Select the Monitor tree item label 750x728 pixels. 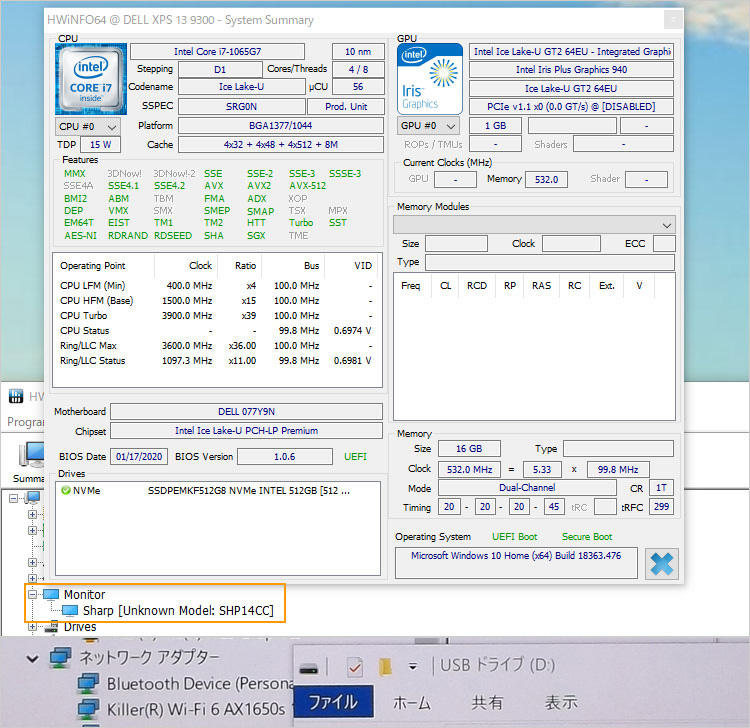84,595
